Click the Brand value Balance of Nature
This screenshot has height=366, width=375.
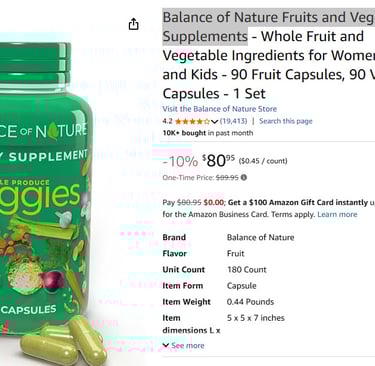[x=260, y=237]
